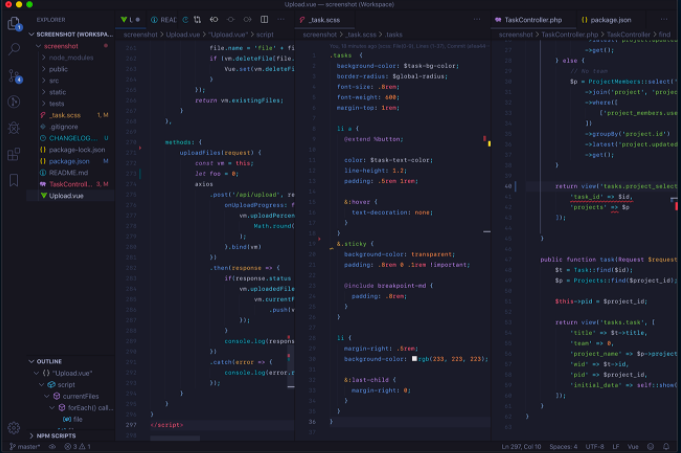
Task: Click horizontal scrollbar in Upload.vue editor
Action: point(175,438)
